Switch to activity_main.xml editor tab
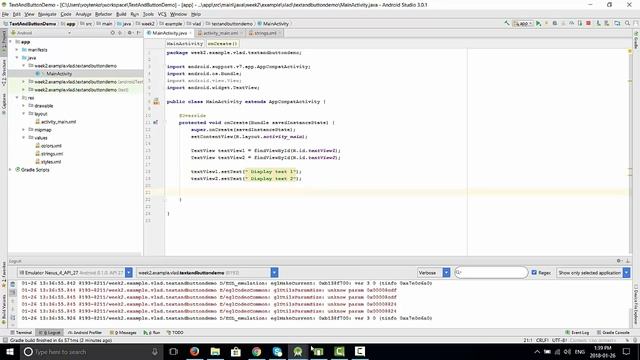 pyautogui.click(x=220, y=33)
